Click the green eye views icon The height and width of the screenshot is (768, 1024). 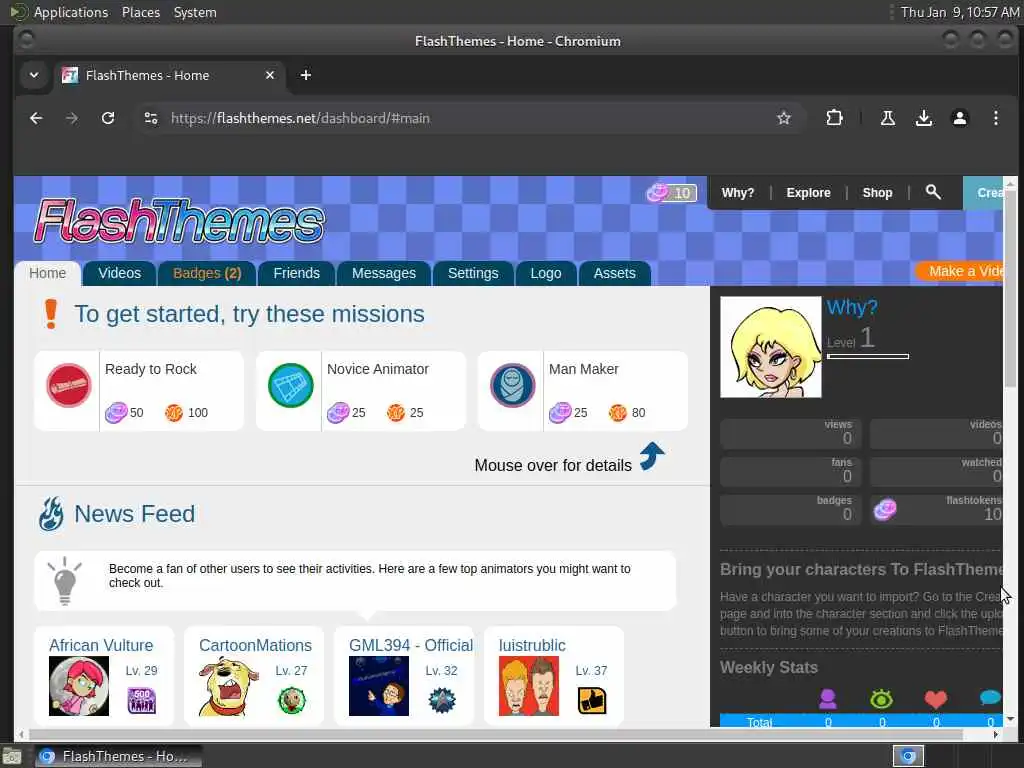tap(882, 699)
